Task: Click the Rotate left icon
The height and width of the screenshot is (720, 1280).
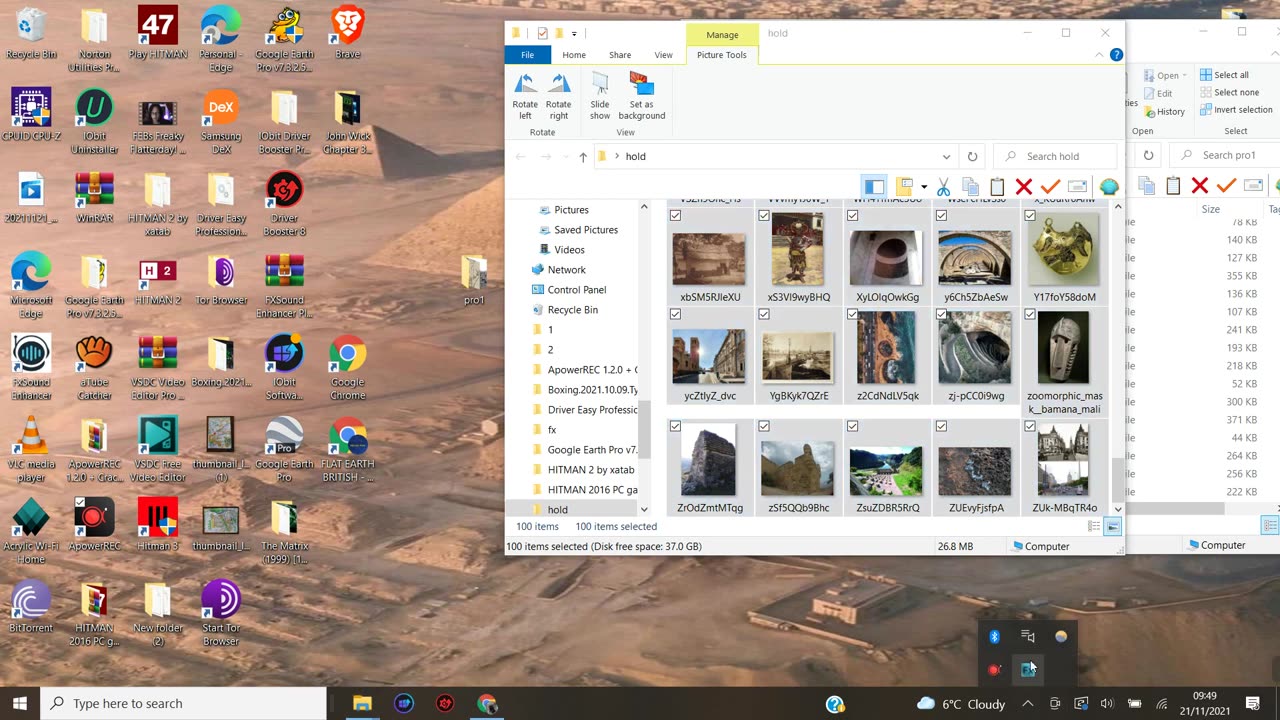Action: click(x=525, y=84)
